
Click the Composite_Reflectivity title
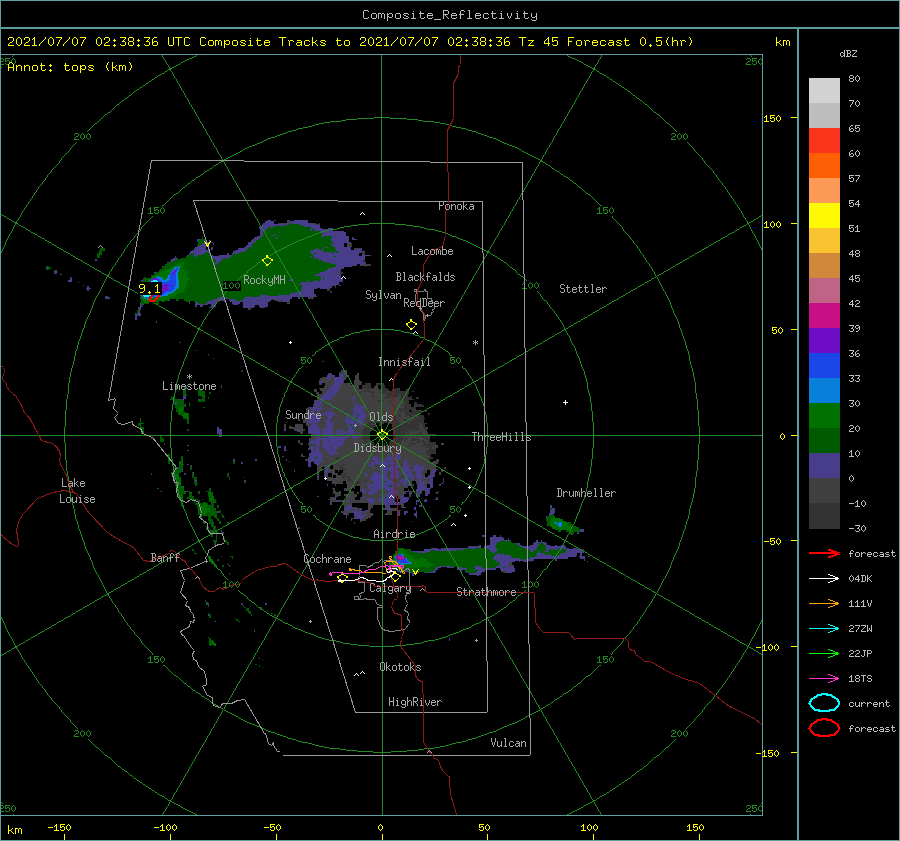(x=450, y=15)
